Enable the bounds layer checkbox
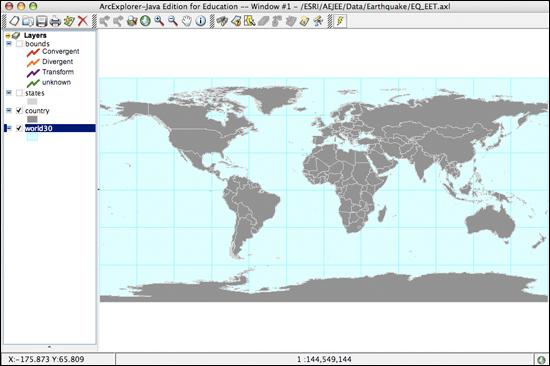The height and width of the screenshot is (366, 550). (x=19, y=44)
